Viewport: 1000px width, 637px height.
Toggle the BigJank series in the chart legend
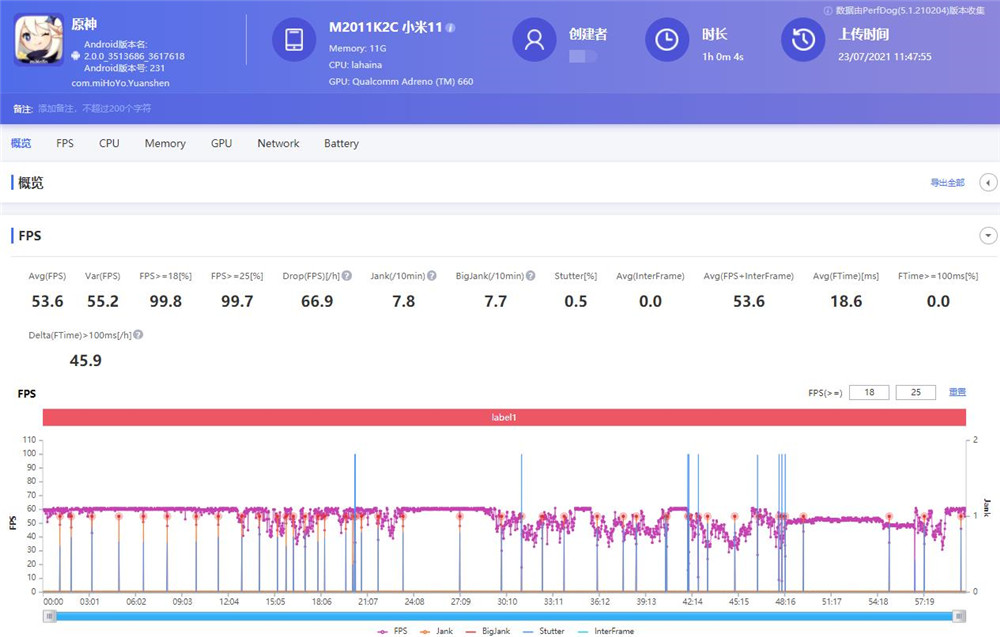pyautogui.click(x=488, y=631)
